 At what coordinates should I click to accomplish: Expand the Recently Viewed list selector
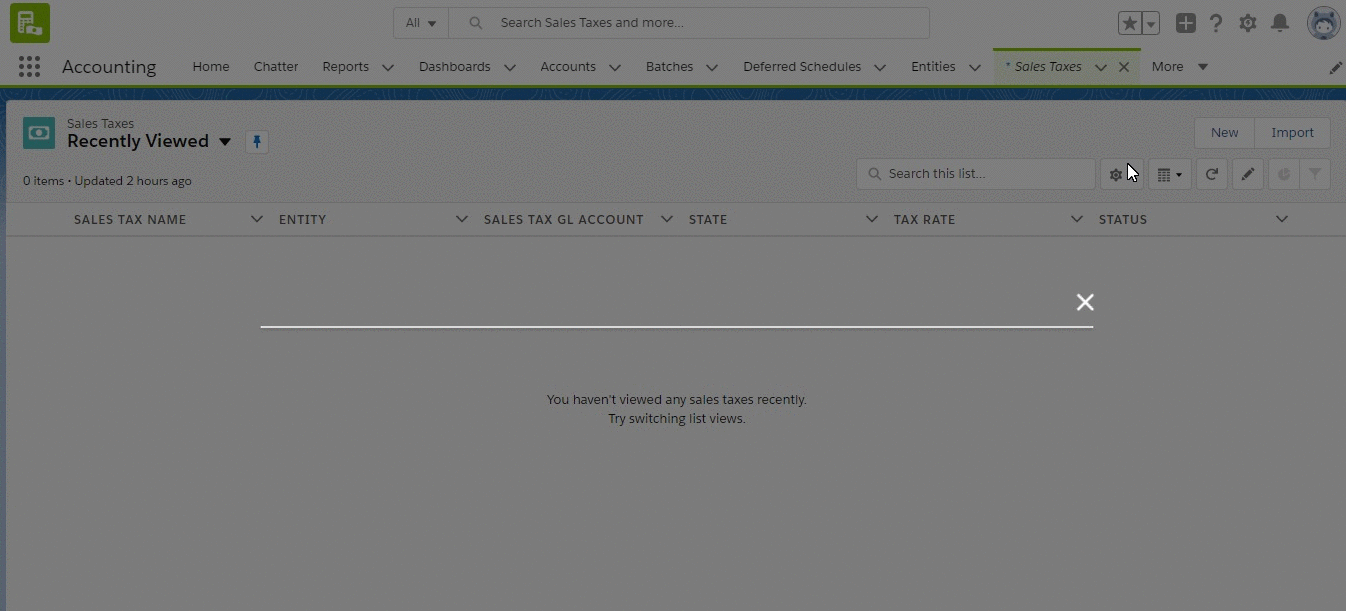(225, 142)
